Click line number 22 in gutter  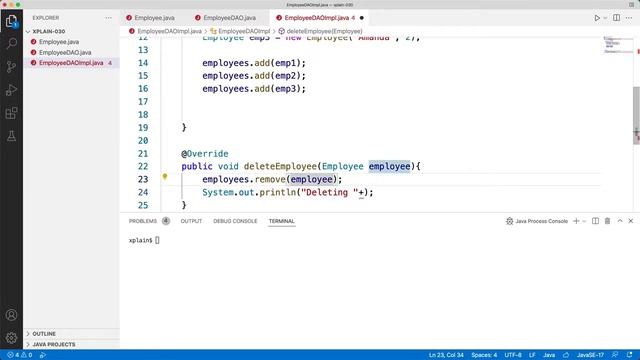143,167
